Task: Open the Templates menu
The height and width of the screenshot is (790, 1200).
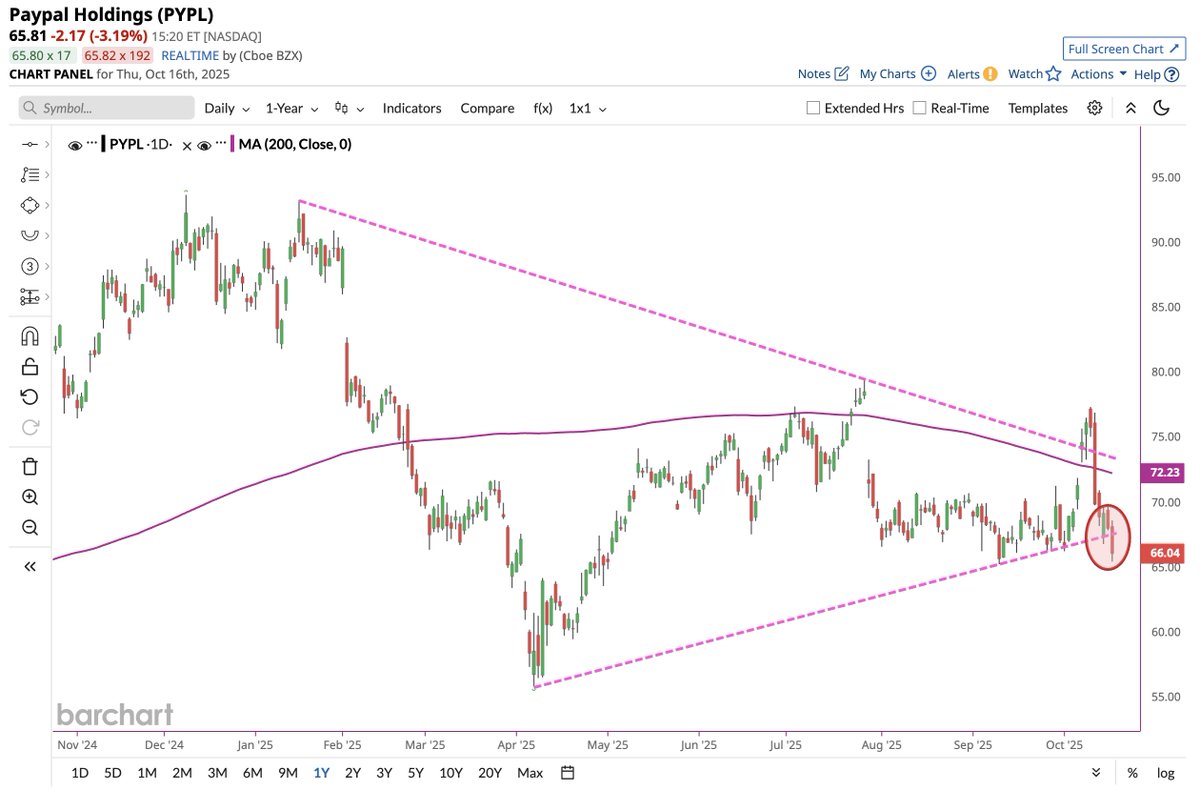Action: click(1038, 108)
